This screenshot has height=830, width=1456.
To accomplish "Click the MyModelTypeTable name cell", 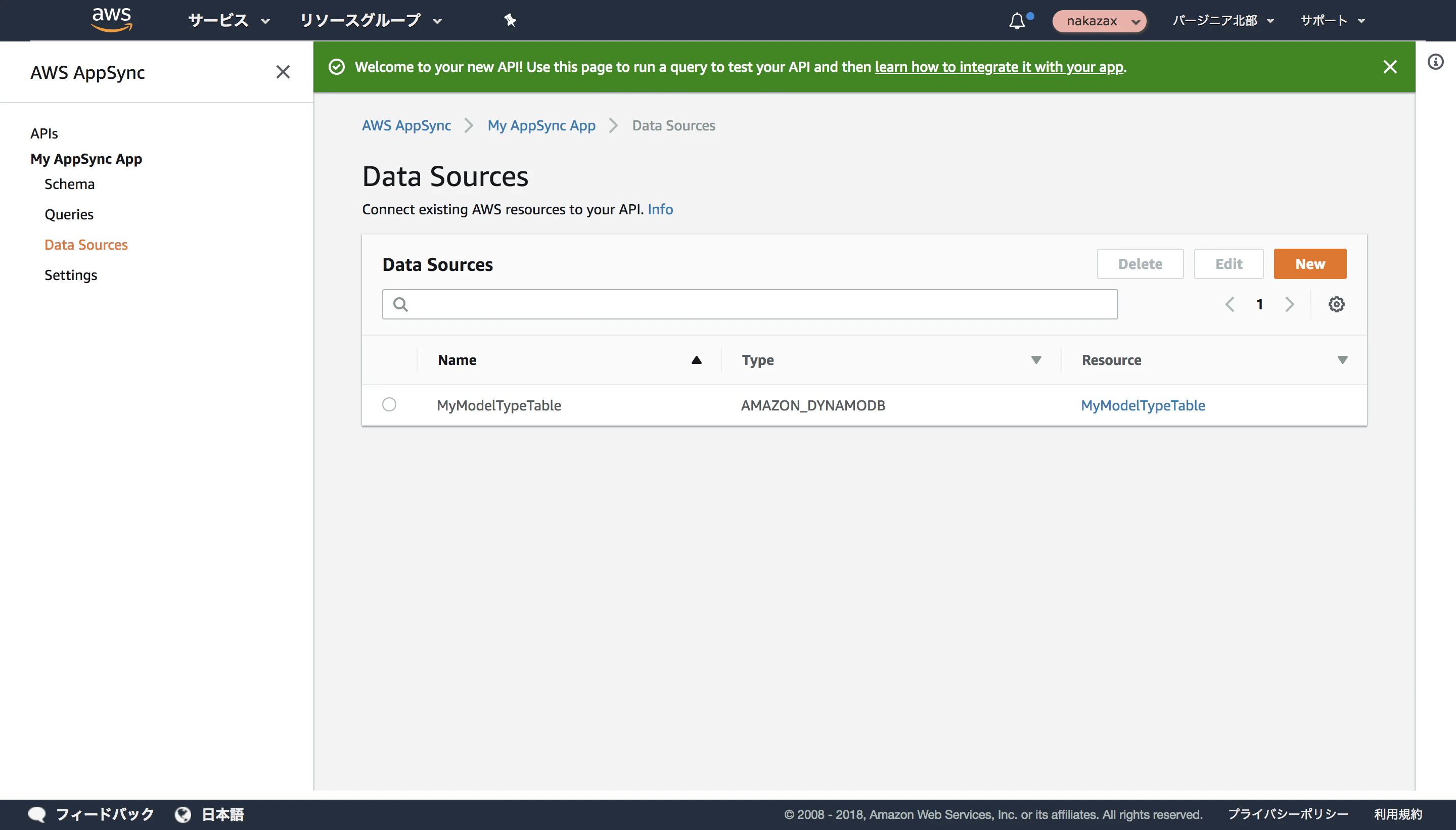I will click(x=499, y=405).
